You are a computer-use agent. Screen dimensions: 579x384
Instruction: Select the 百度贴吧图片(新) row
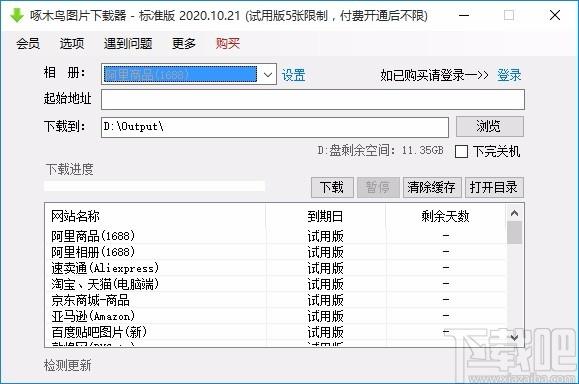tap(275, 332)
